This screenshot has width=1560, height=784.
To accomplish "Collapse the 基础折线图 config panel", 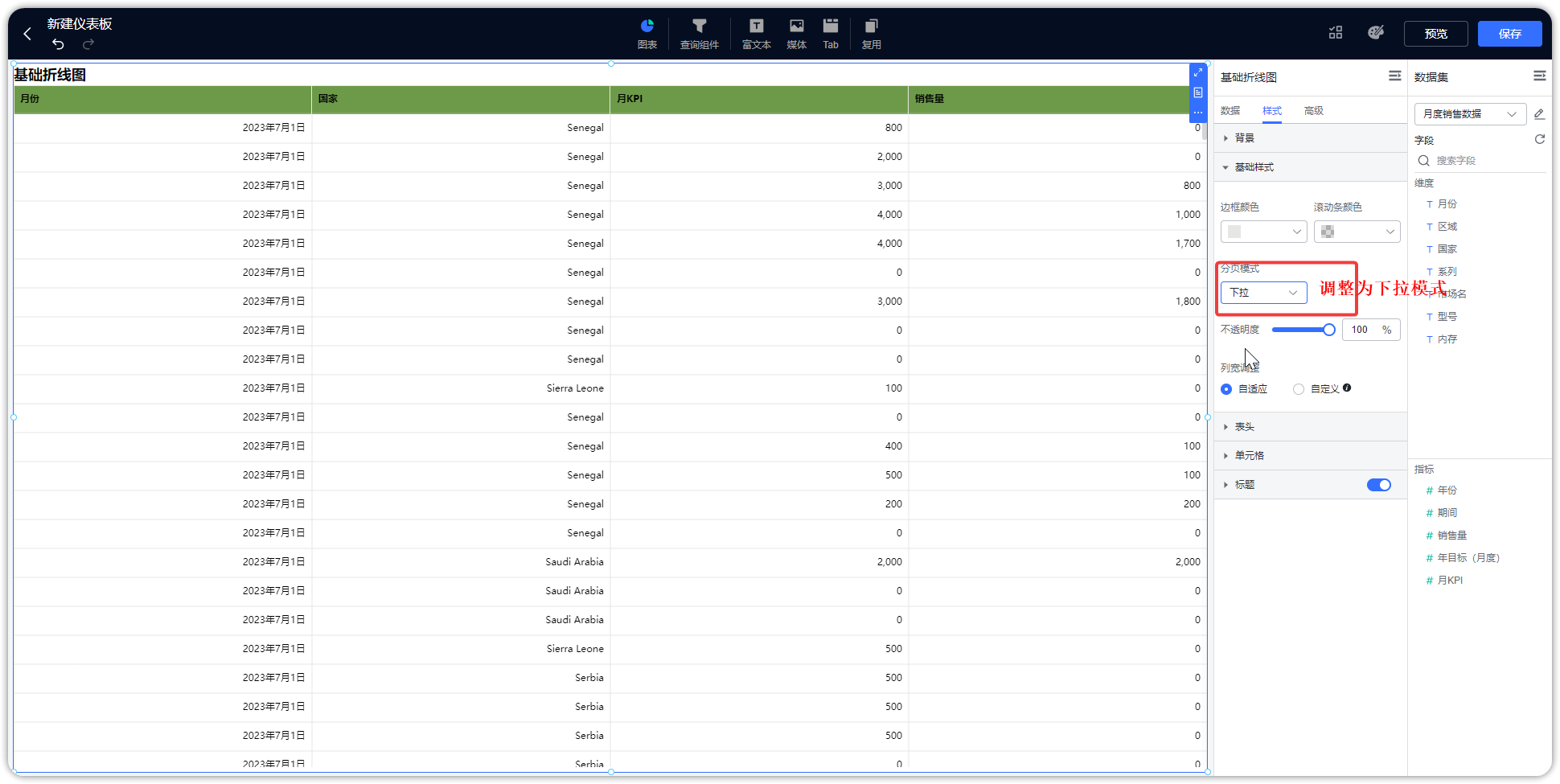I will 1395,76.
